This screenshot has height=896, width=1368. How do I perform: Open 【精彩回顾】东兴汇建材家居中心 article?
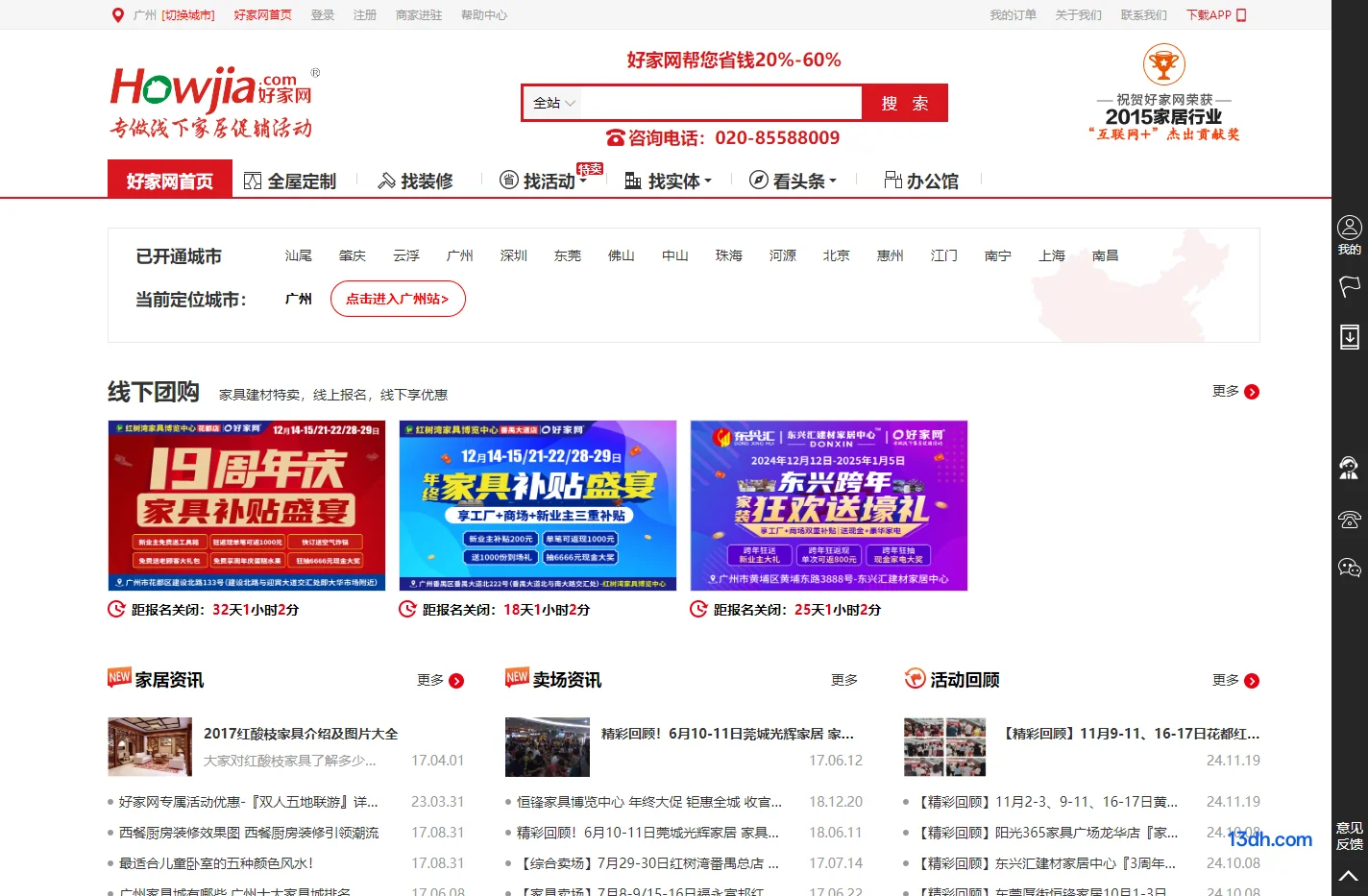tap(1047, 863)
